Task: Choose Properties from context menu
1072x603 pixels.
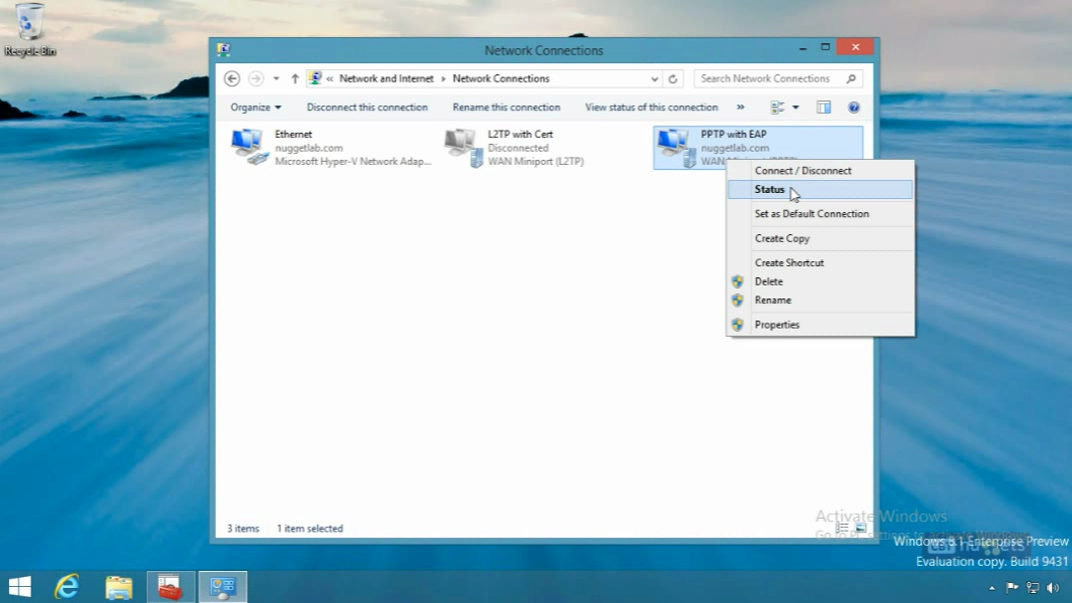Action: (820, 325)
